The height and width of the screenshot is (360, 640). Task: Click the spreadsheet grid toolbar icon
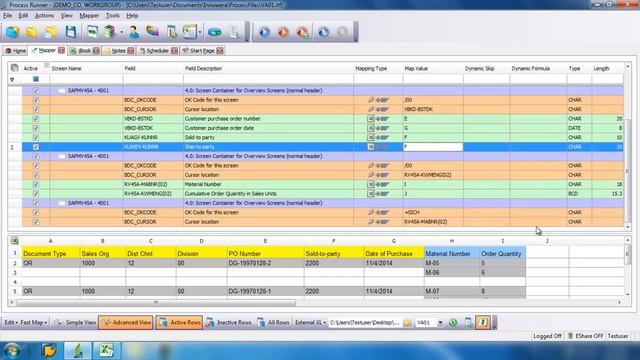(190, 32)
